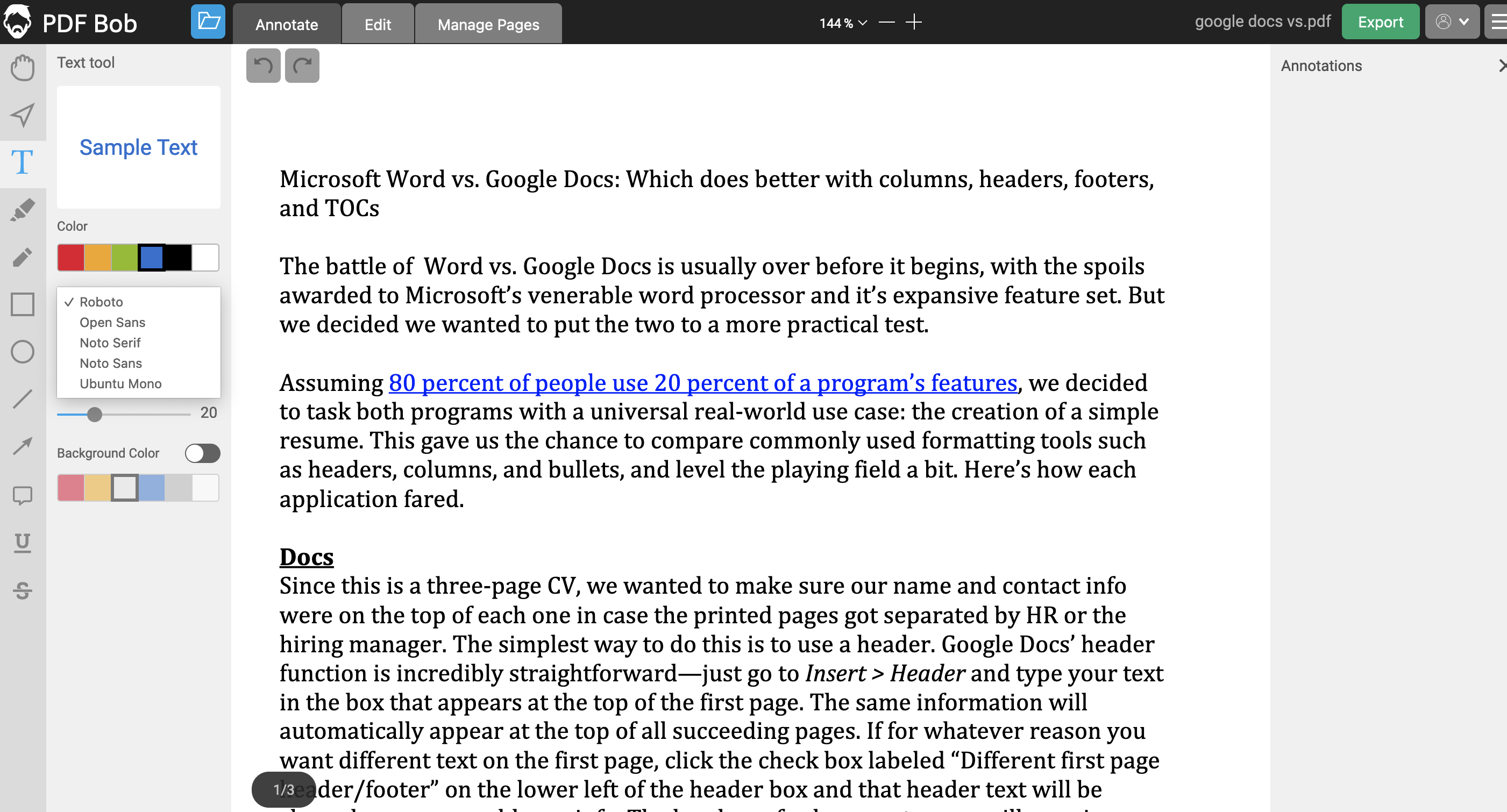Open the zoom percentage dropdown
This screenshot has width=1507, height=812.
(x=843, y=23)
